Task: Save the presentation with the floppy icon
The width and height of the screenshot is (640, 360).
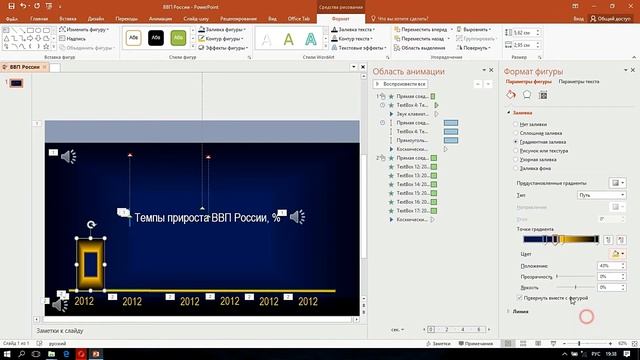Action: click(11, 6)
